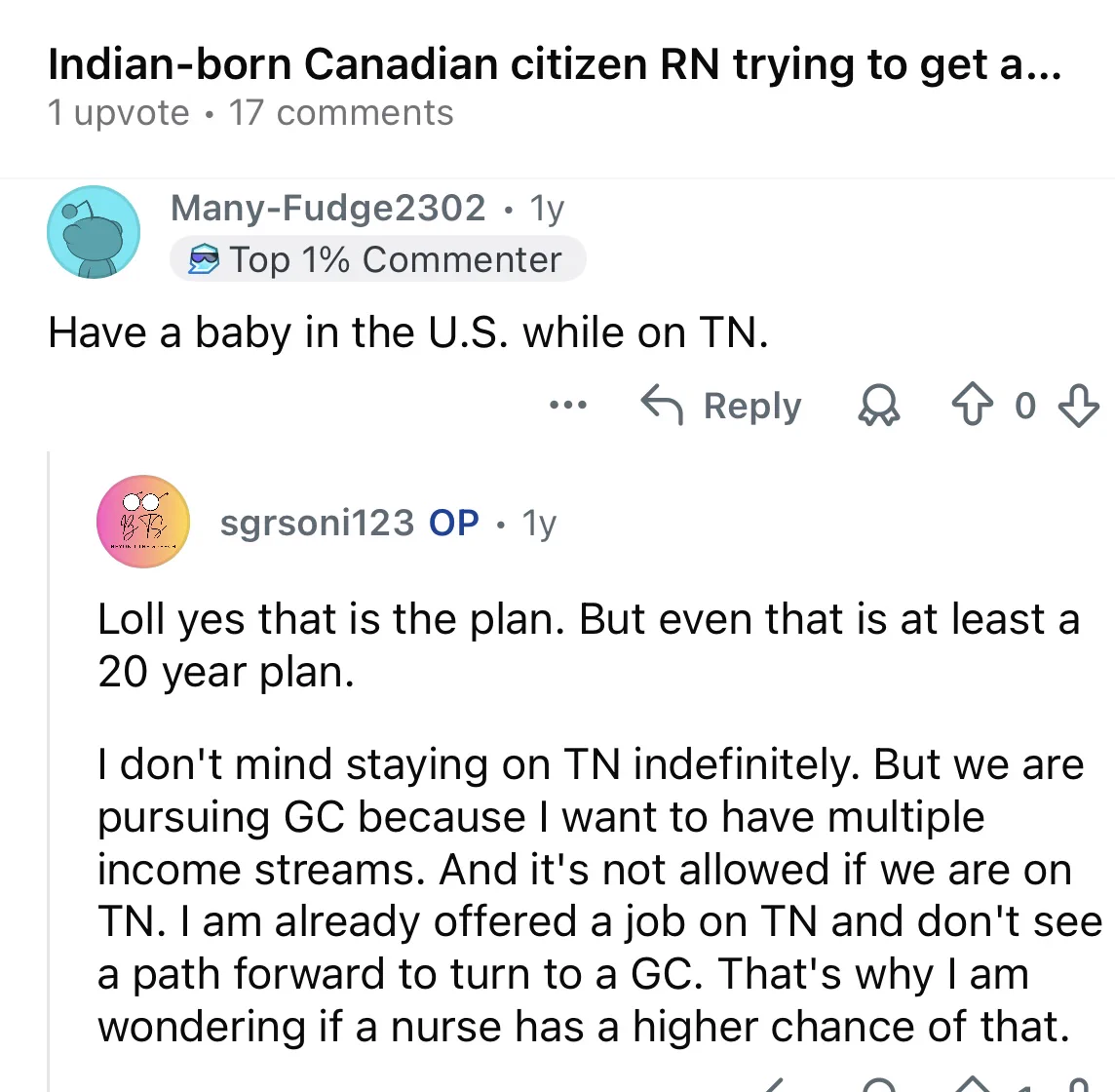Upvote sgrsoni123's reply at bottom edge
This screenshot has height=1092, width=1115.
coord(972,1084)
